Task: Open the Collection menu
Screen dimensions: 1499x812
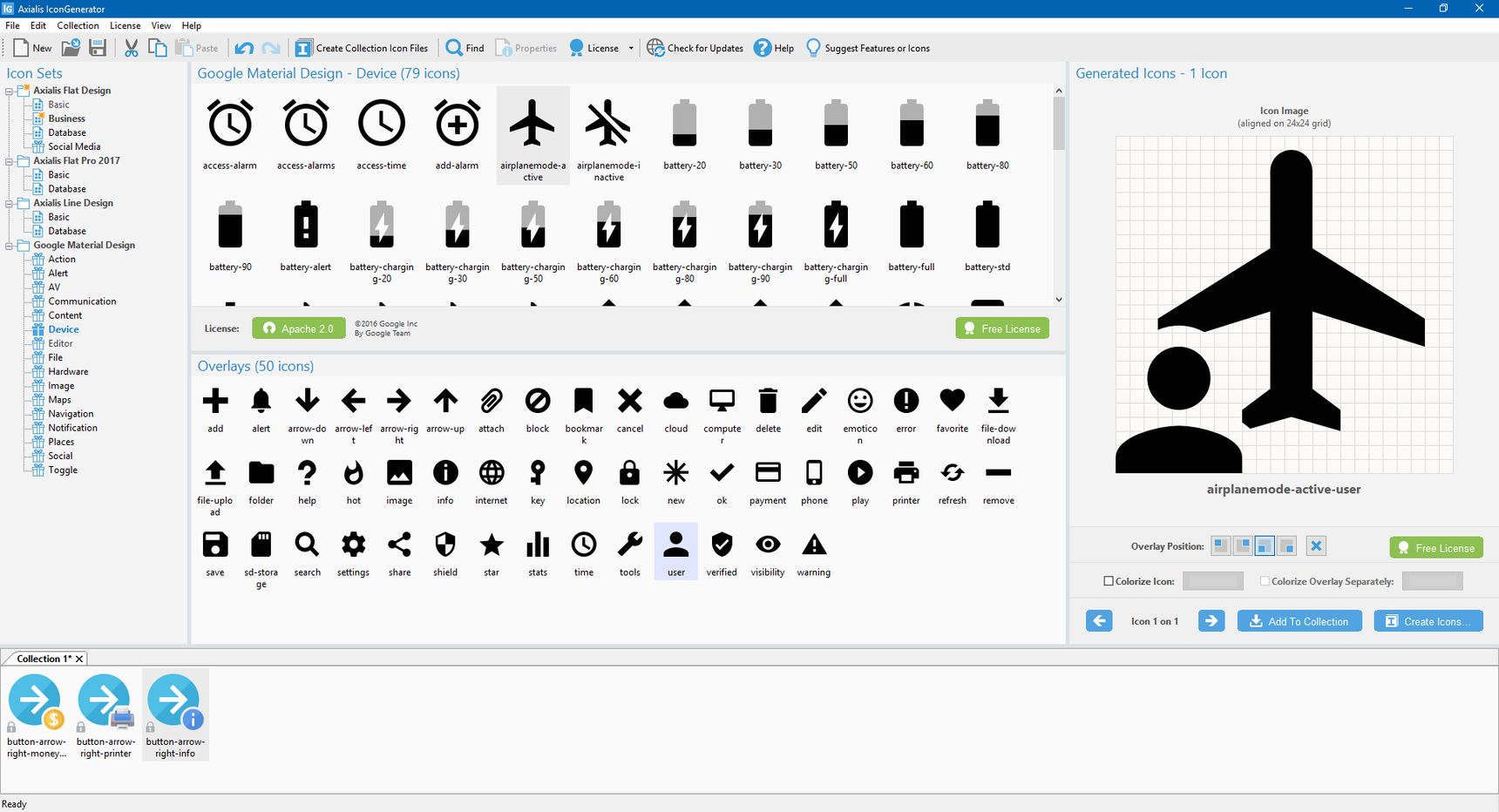Action: (x=78, y=25)
